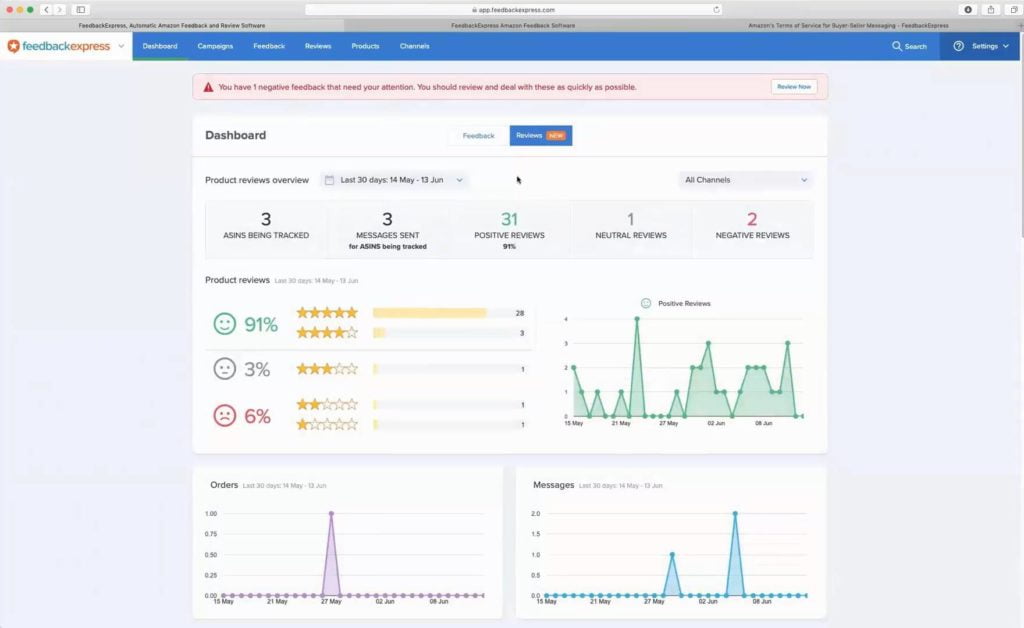This screenshot has width=1024, height=628.
Task: Toggle the Safari sidebar button
Action: pos(81,10)
